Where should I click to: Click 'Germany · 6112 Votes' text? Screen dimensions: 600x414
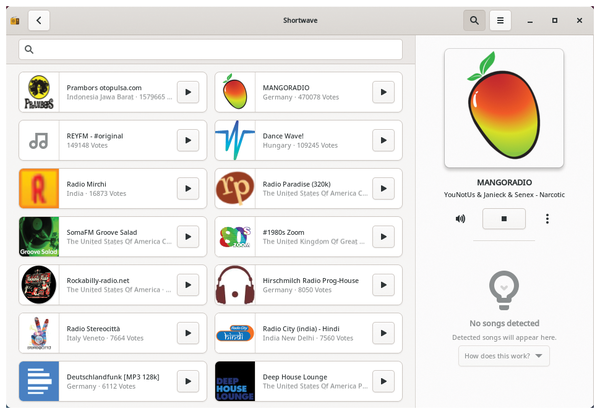[x=101, y=386]
